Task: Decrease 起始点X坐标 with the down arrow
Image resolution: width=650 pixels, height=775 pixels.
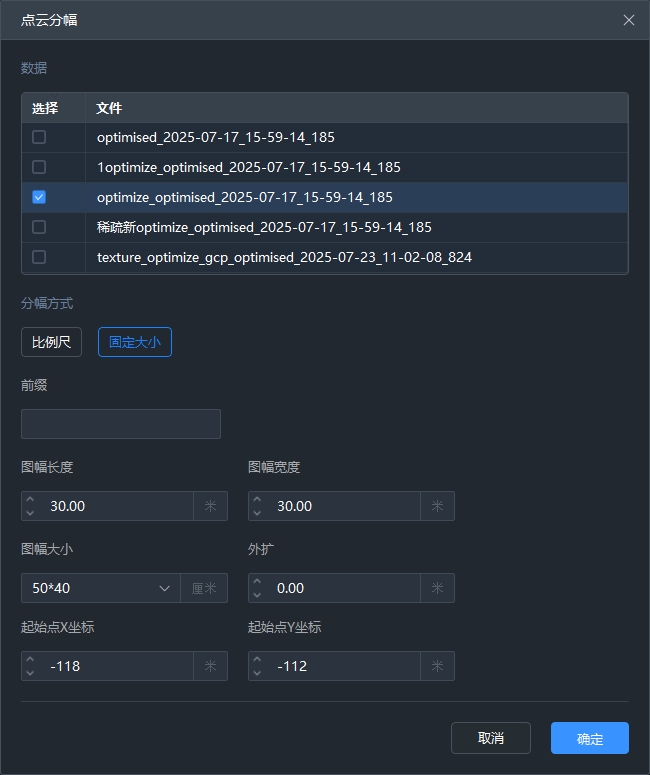Action: coord(30,673)
